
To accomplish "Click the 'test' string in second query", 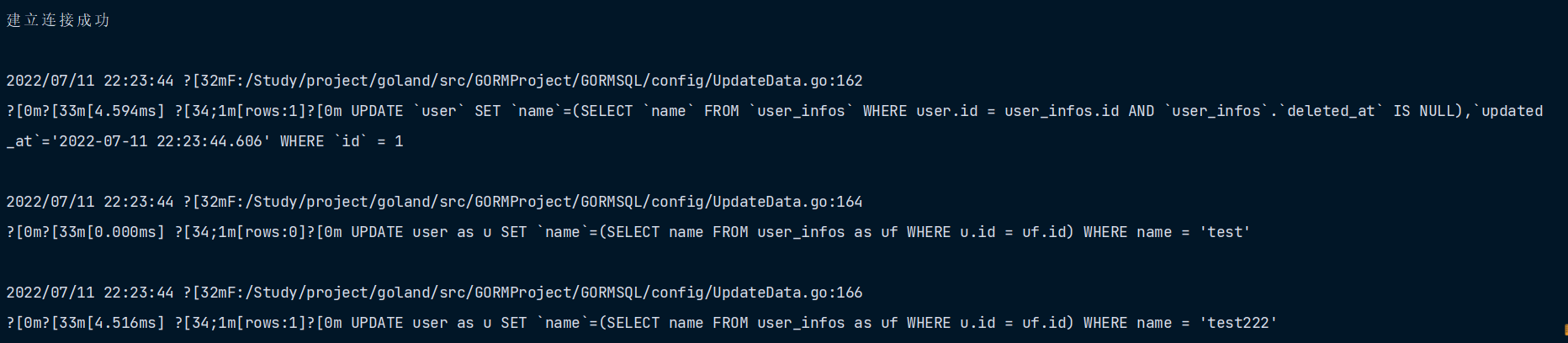I will tap(1225, 232).
